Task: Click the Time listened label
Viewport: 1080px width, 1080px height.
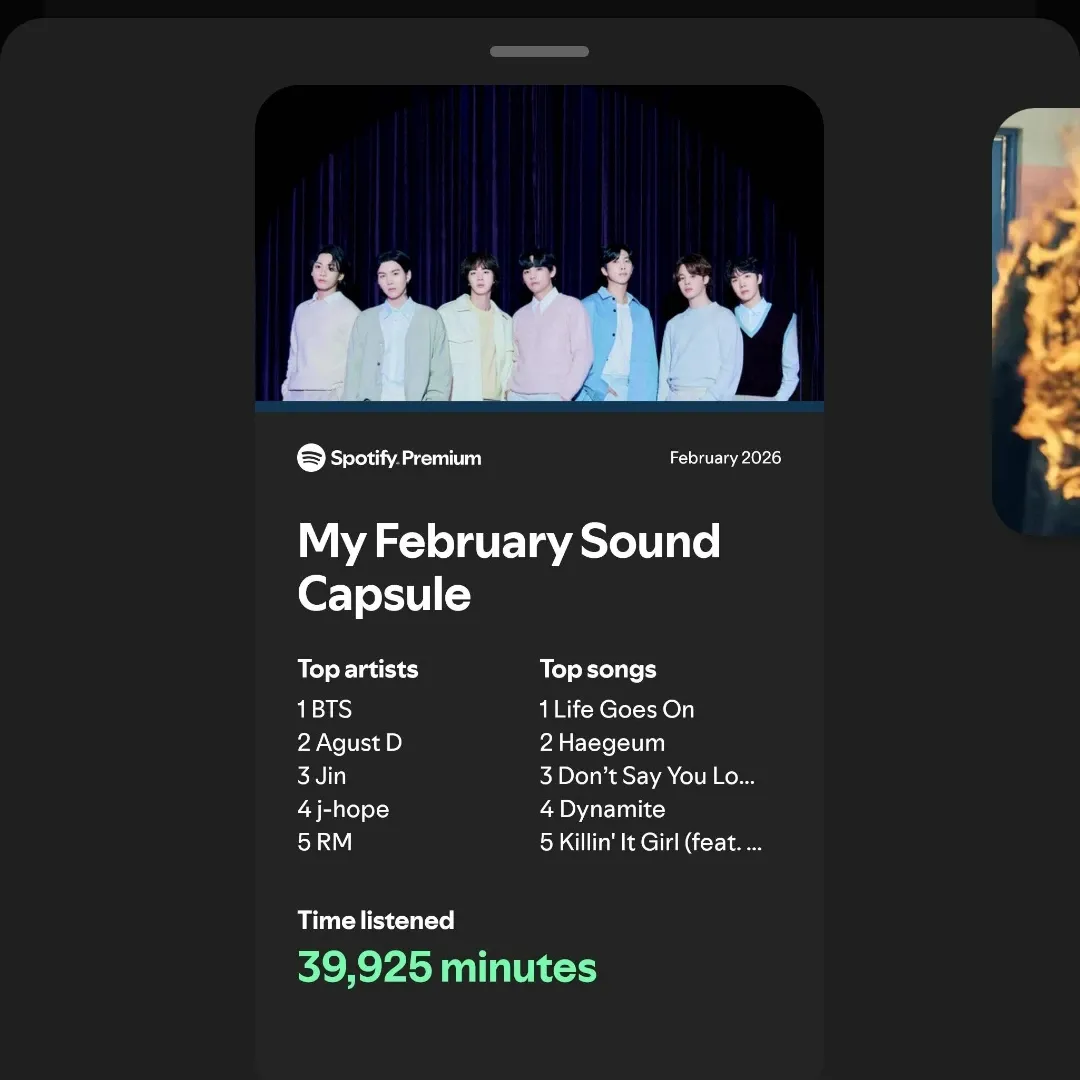Action: 376,920
